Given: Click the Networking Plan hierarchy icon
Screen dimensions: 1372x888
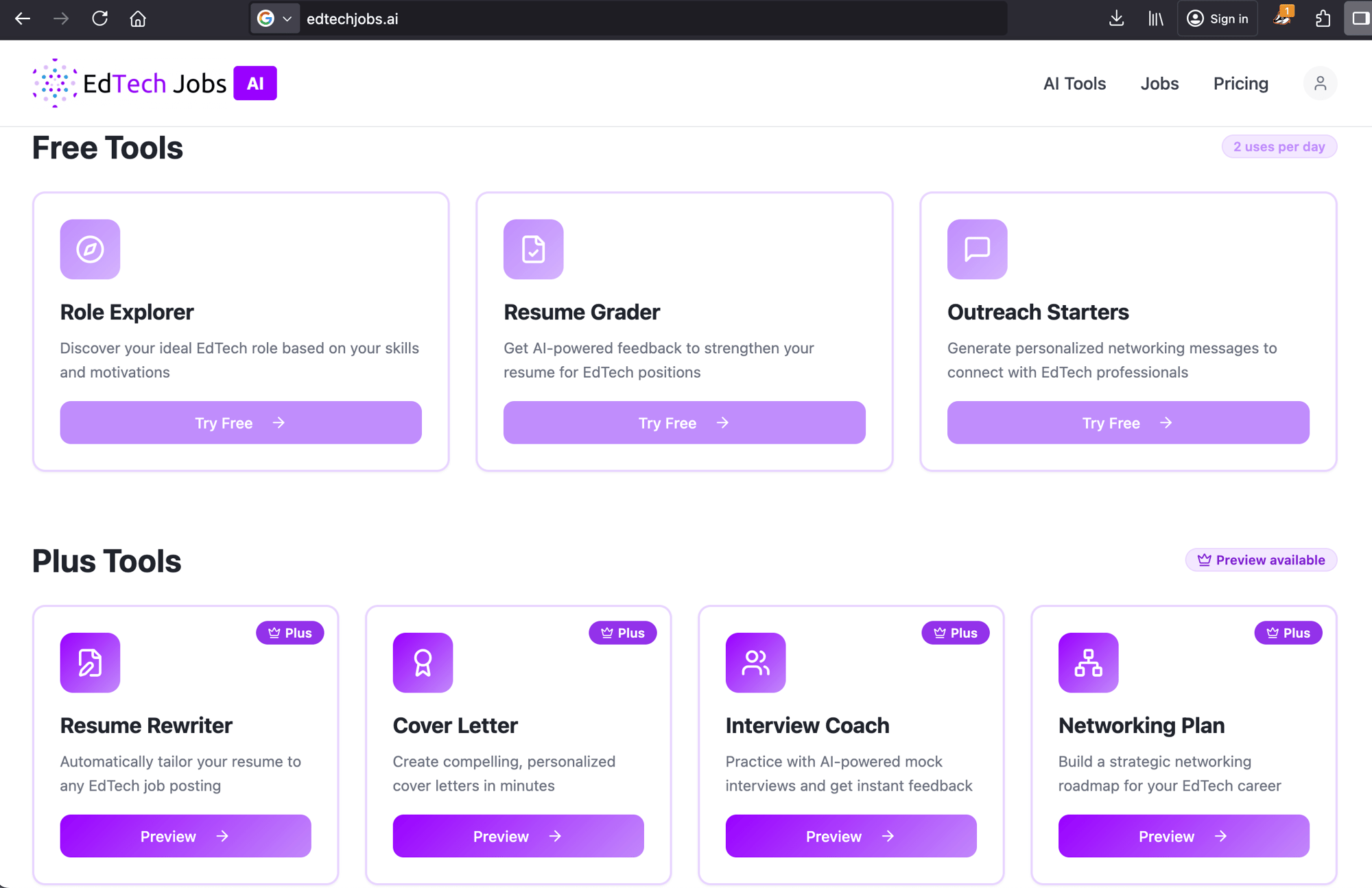Looking at the screenshot, I should tap(1088, 662).
